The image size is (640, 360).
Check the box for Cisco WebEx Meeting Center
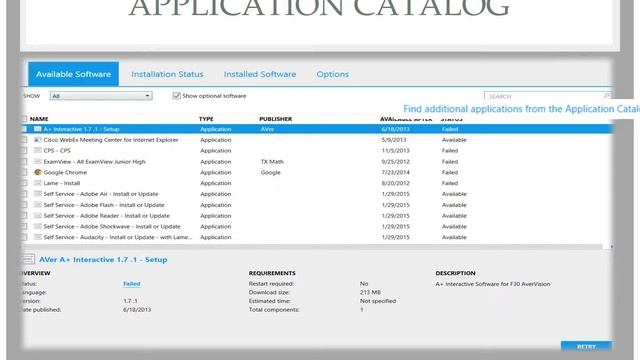coord(24,140)
